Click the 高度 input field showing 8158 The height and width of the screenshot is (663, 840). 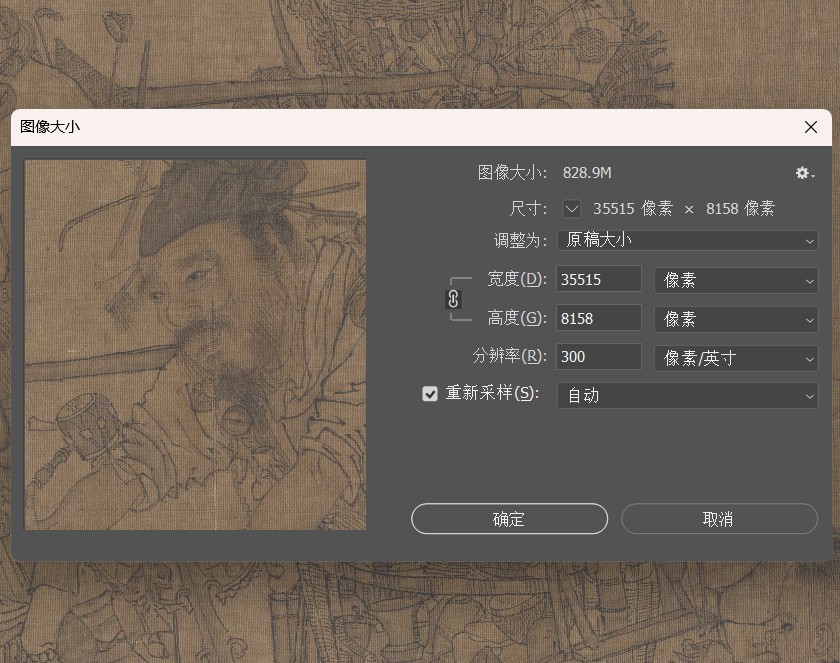(x=599, y=318)
